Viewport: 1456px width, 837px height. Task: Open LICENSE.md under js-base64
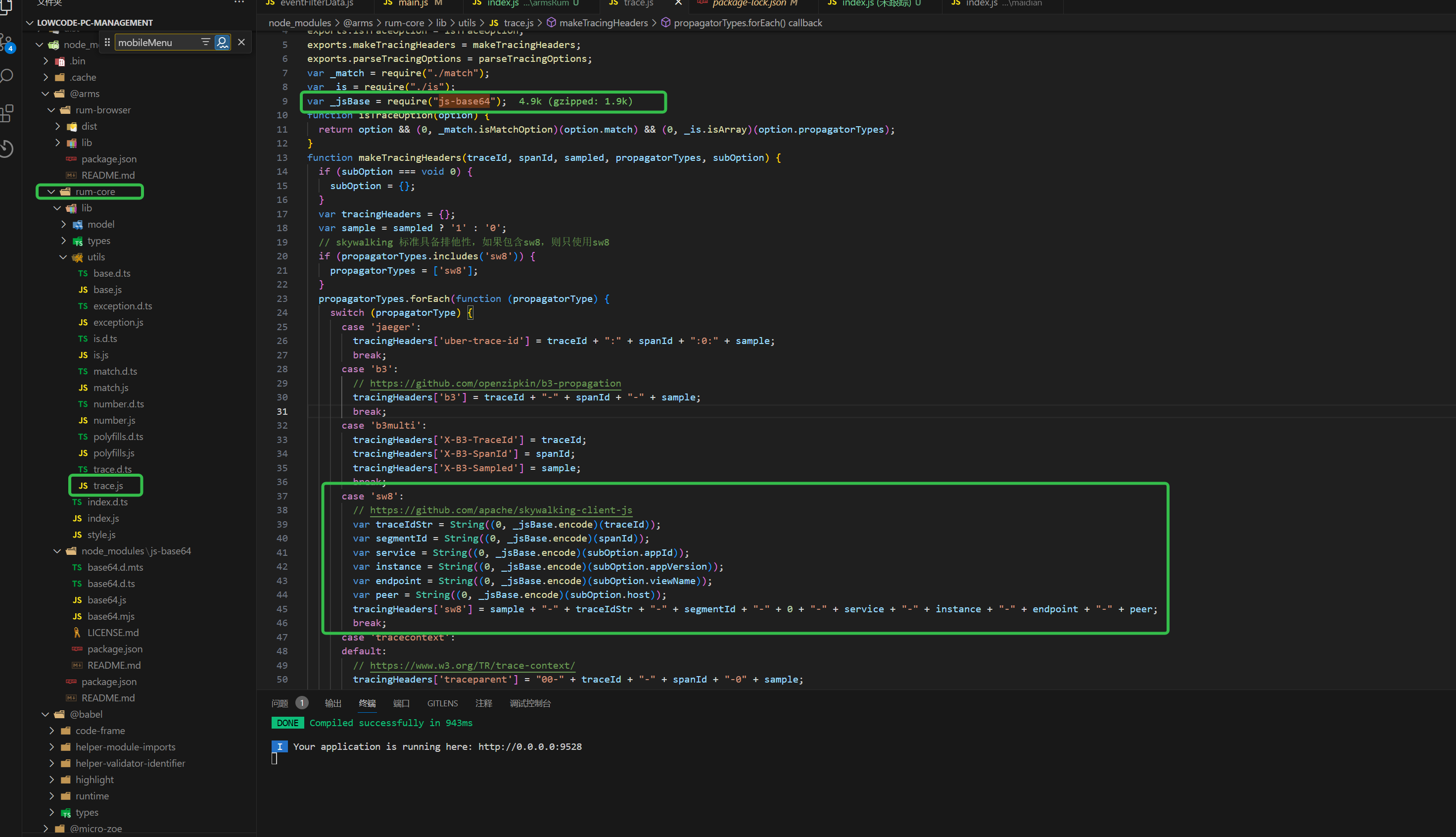pyautogui.click(x=113, y=633)
